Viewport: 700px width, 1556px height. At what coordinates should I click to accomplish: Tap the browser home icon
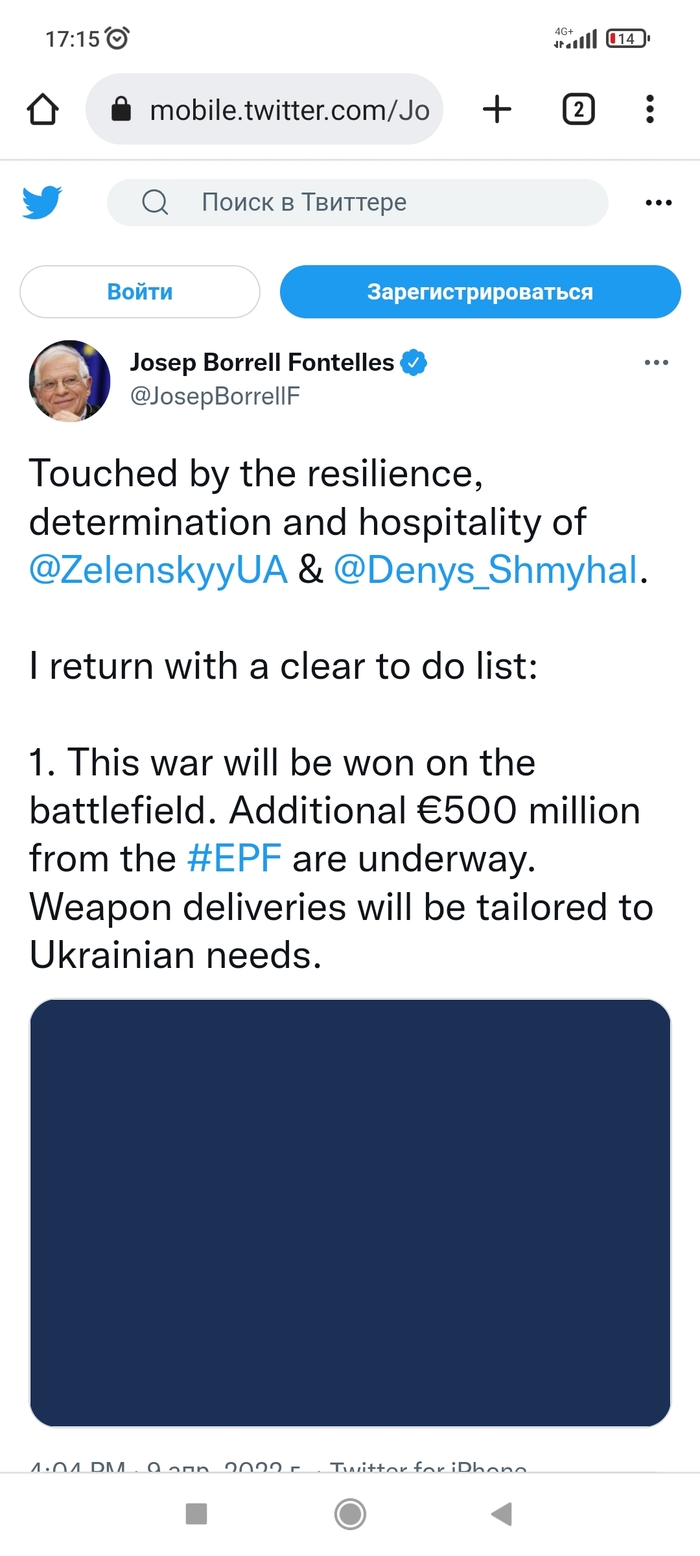(x=42, y=109)
